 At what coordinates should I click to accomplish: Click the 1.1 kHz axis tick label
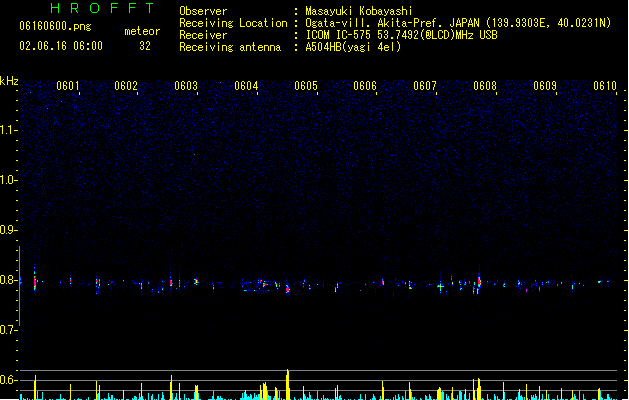(x=8, y=130)
